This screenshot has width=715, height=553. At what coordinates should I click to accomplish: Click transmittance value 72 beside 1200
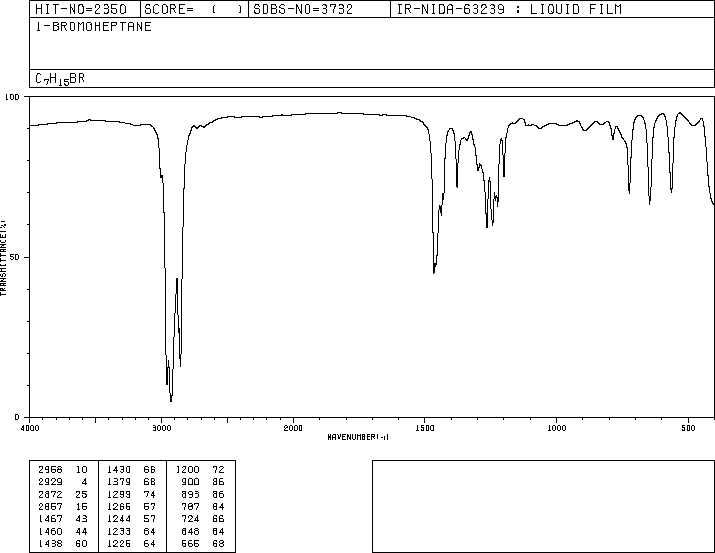(x=218, y=470)
